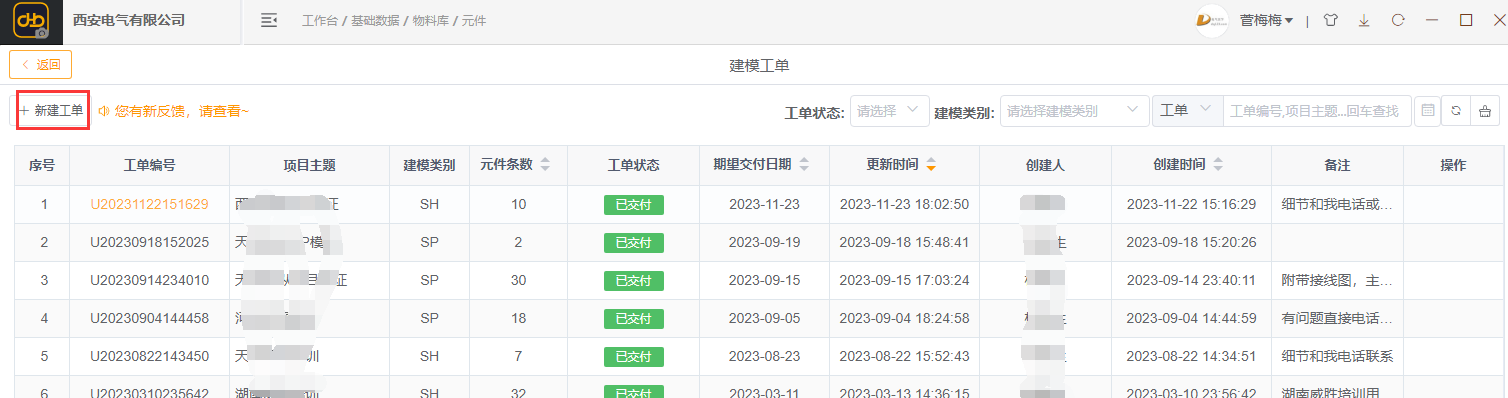Click the 新建工单 button
Image resolution: width=1508 pixels, height=398 pixels.
coord(53,111)
